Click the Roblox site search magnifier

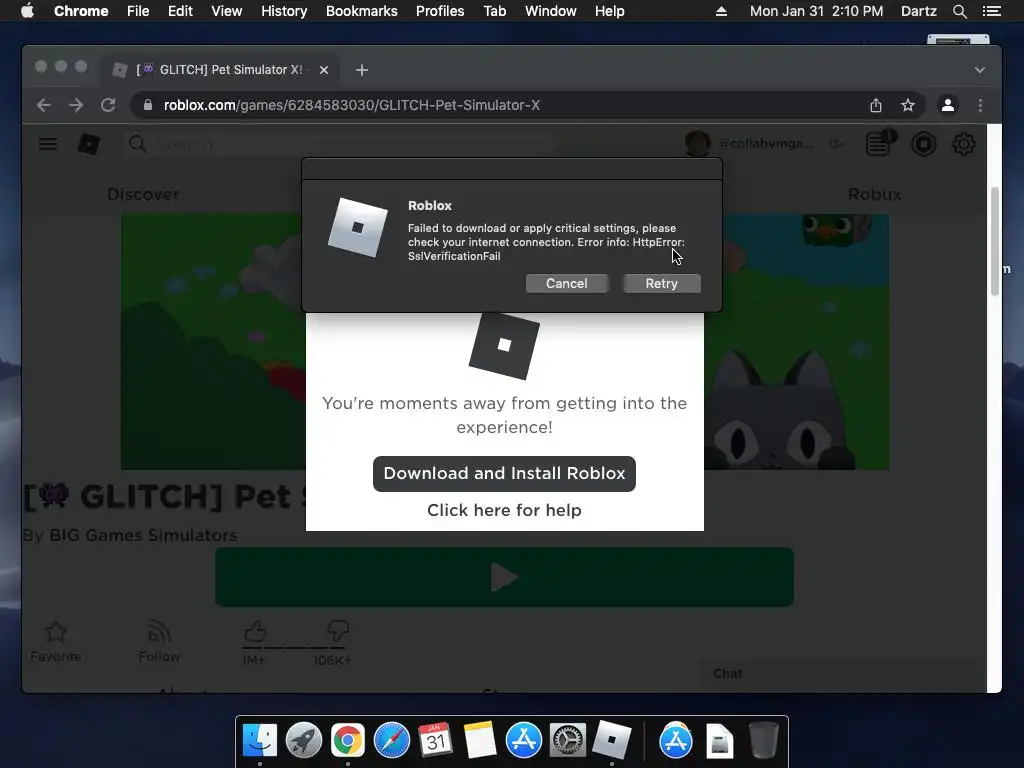point(137,144)
